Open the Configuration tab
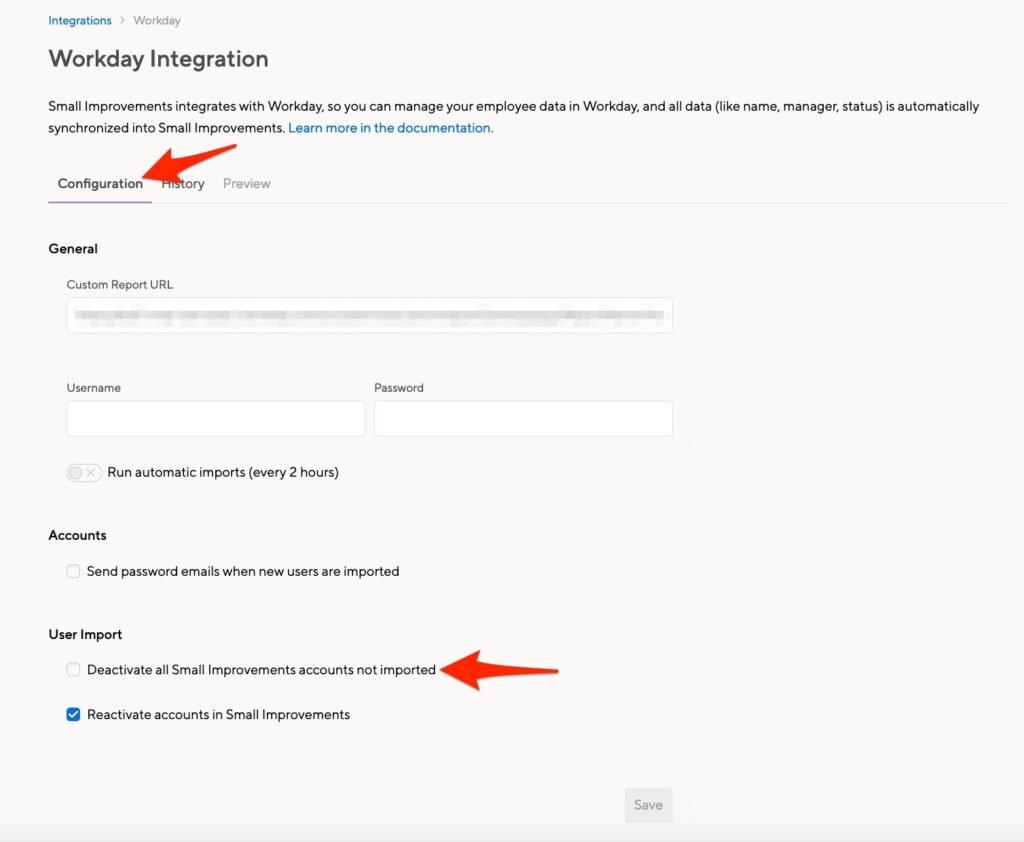 coord(100,184)
